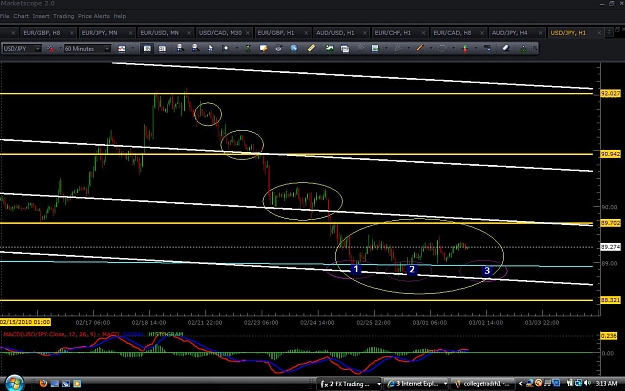The height and width of the screenshot is (391, 625).
Task: Click the current price 89.274 label
Action: click(610, 247)
